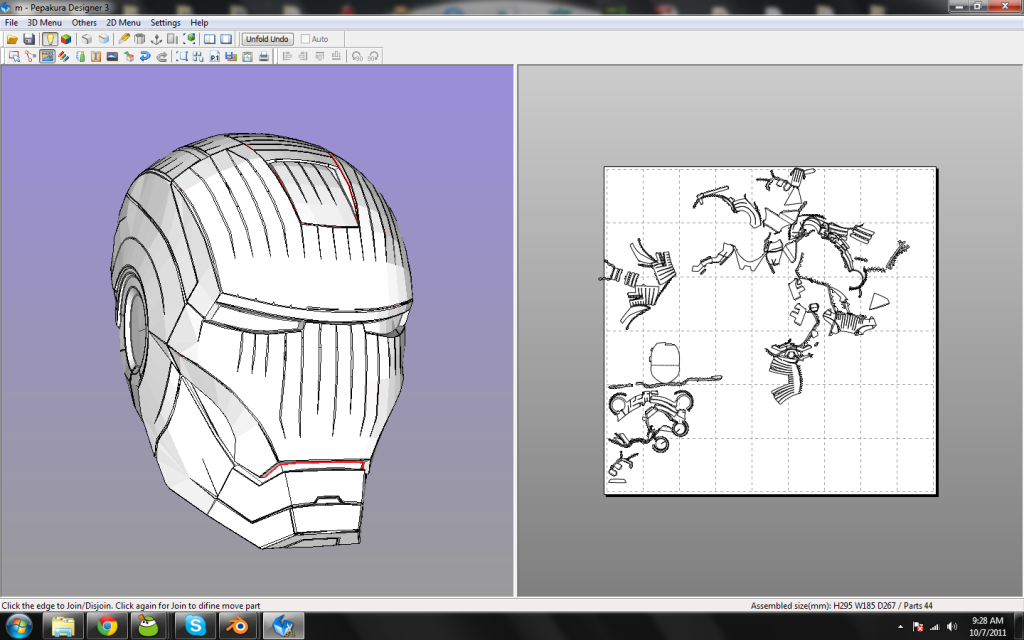Image resolution: width=1024 pixels, height=640 pixels.
Task: Click the green cube fit-view icon
Action: pos(189,39)
